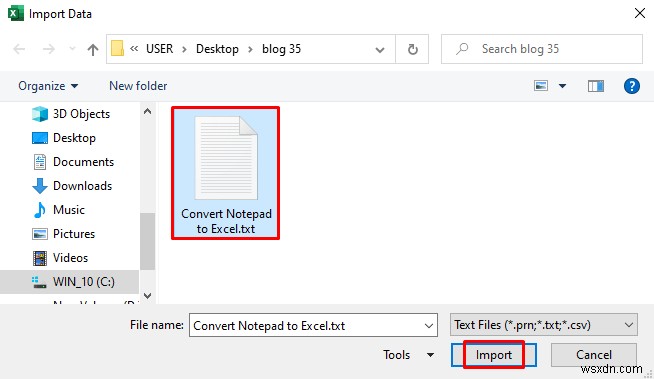Click the 3D Objects cube icon
The width and height of the screenshot is (654, 379).
40,114
